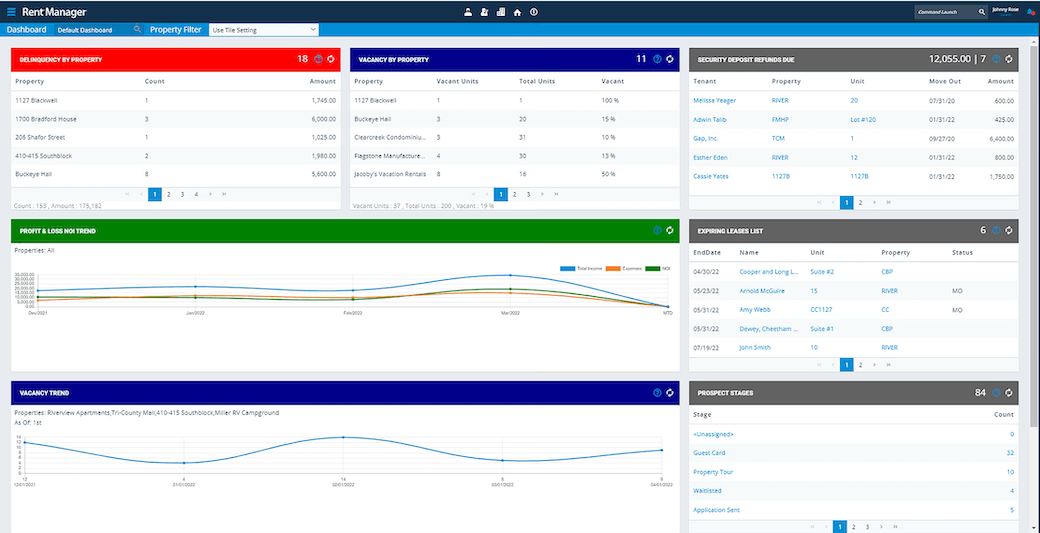Open the Johnny Rose user menu
This screenshot has width=1040, height=533.
[1004, 12]
